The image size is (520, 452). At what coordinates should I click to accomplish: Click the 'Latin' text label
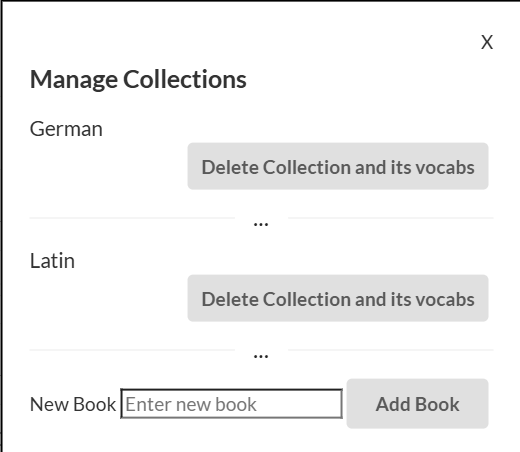(x=52, y=261)
